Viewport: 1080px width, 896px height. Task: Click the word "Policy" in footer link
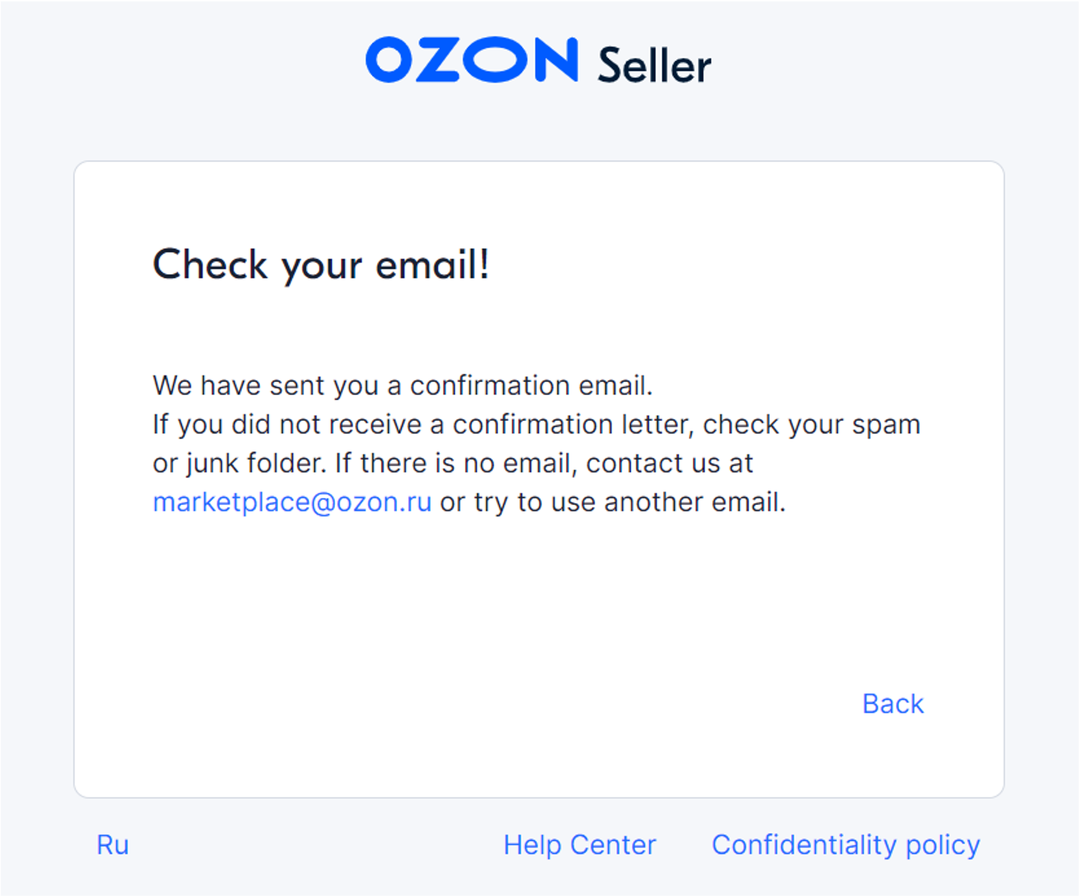click(942, 845)
